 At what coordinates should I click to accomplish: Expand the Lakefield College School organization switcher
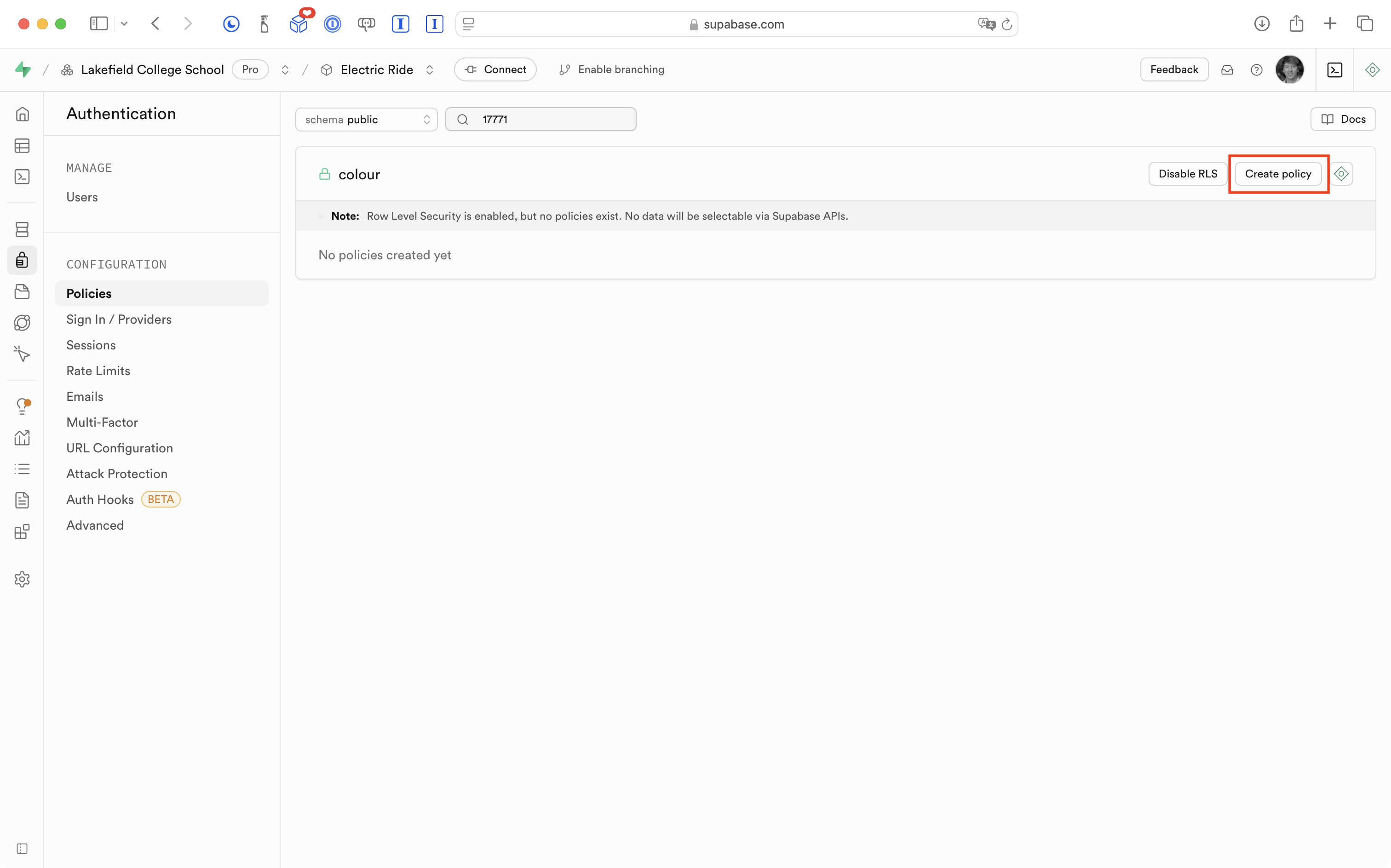point(285,70)
